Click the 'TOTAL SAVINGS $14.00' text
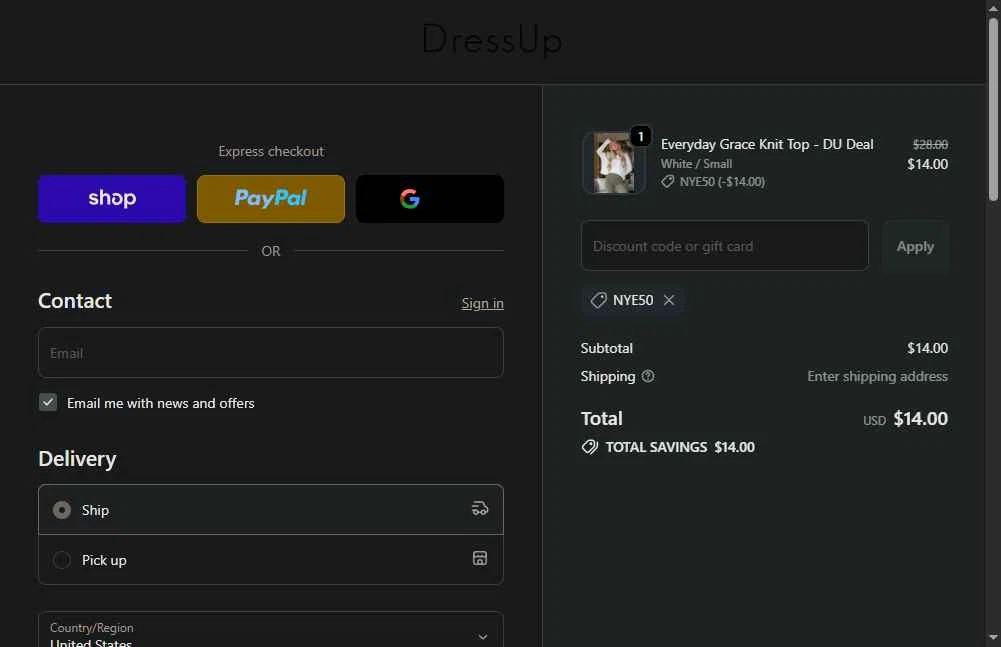 click(x=680, y=447)
